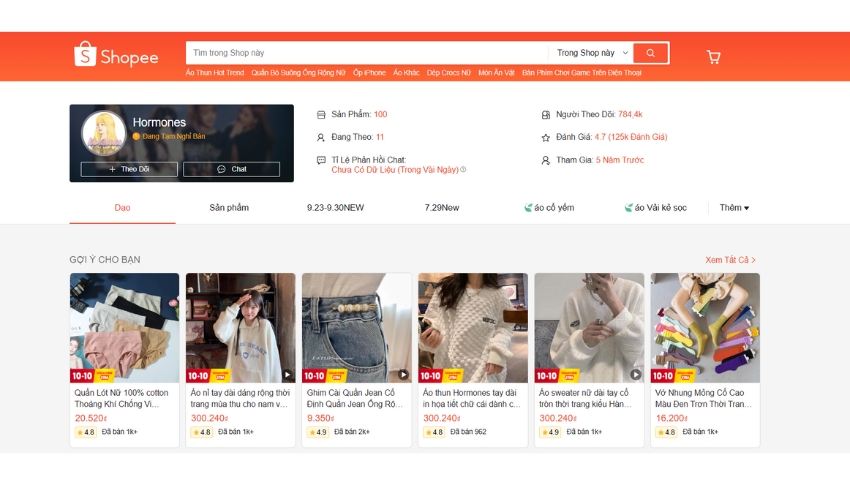Image resolution: width=850 pixels, height=485 pixels.
Task: Click the 9.350đ price
Action: click(x=320, y=418)
